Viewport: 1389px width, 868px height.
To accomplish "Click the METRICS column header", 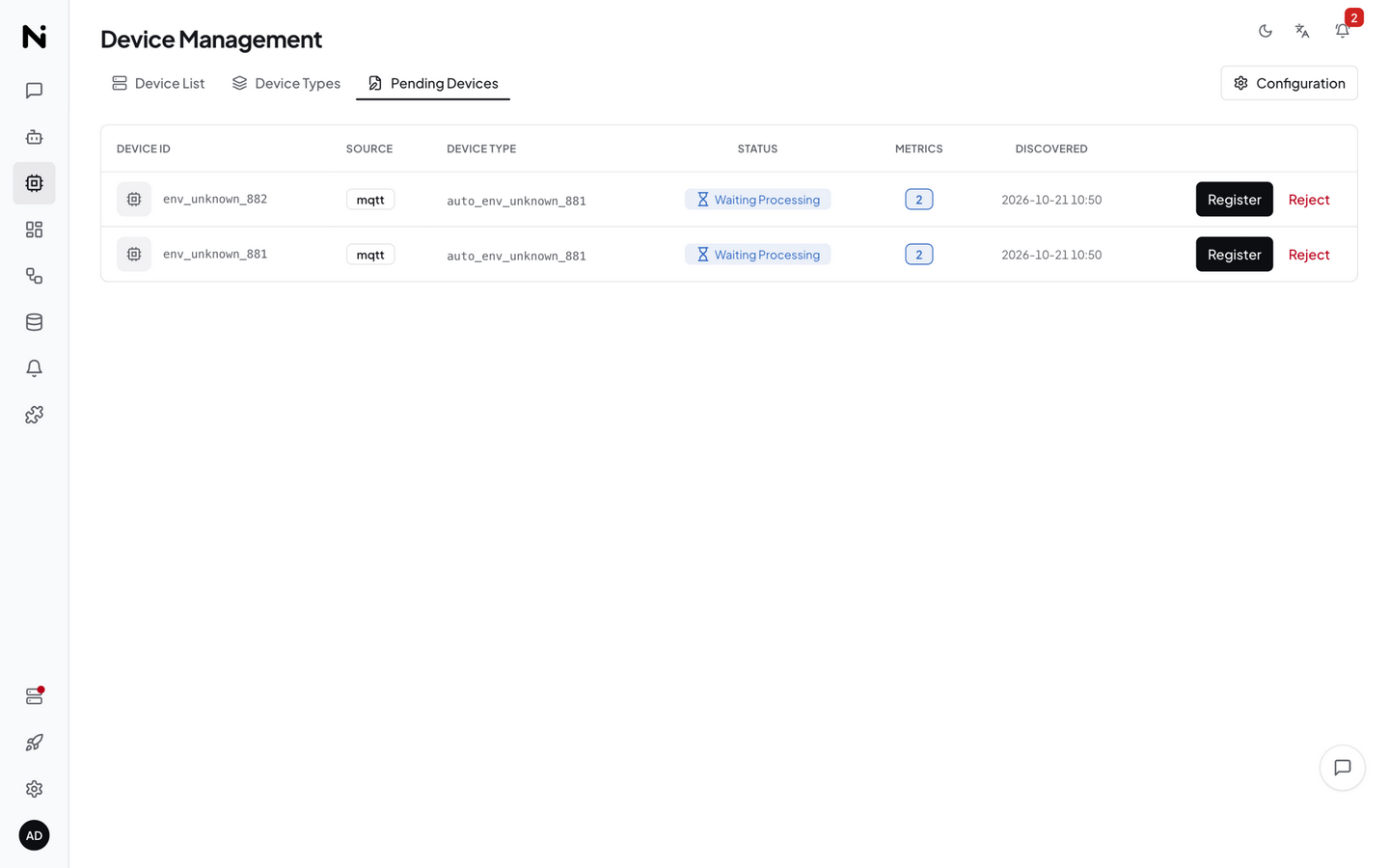I will [x=919, y=149].
